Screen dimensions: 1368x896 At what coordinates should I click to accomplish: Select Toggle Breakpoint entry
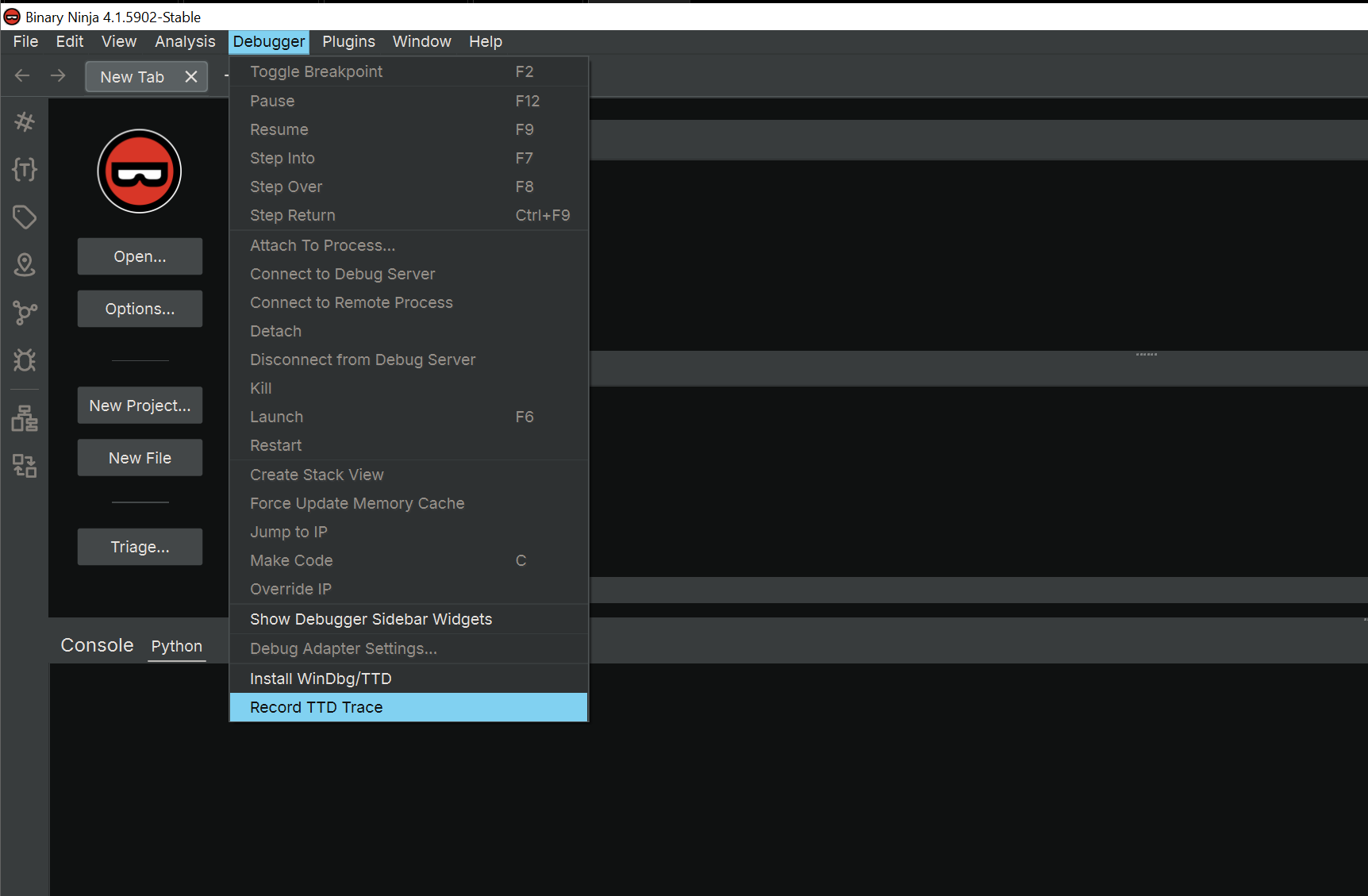click(x=409, y=71)
